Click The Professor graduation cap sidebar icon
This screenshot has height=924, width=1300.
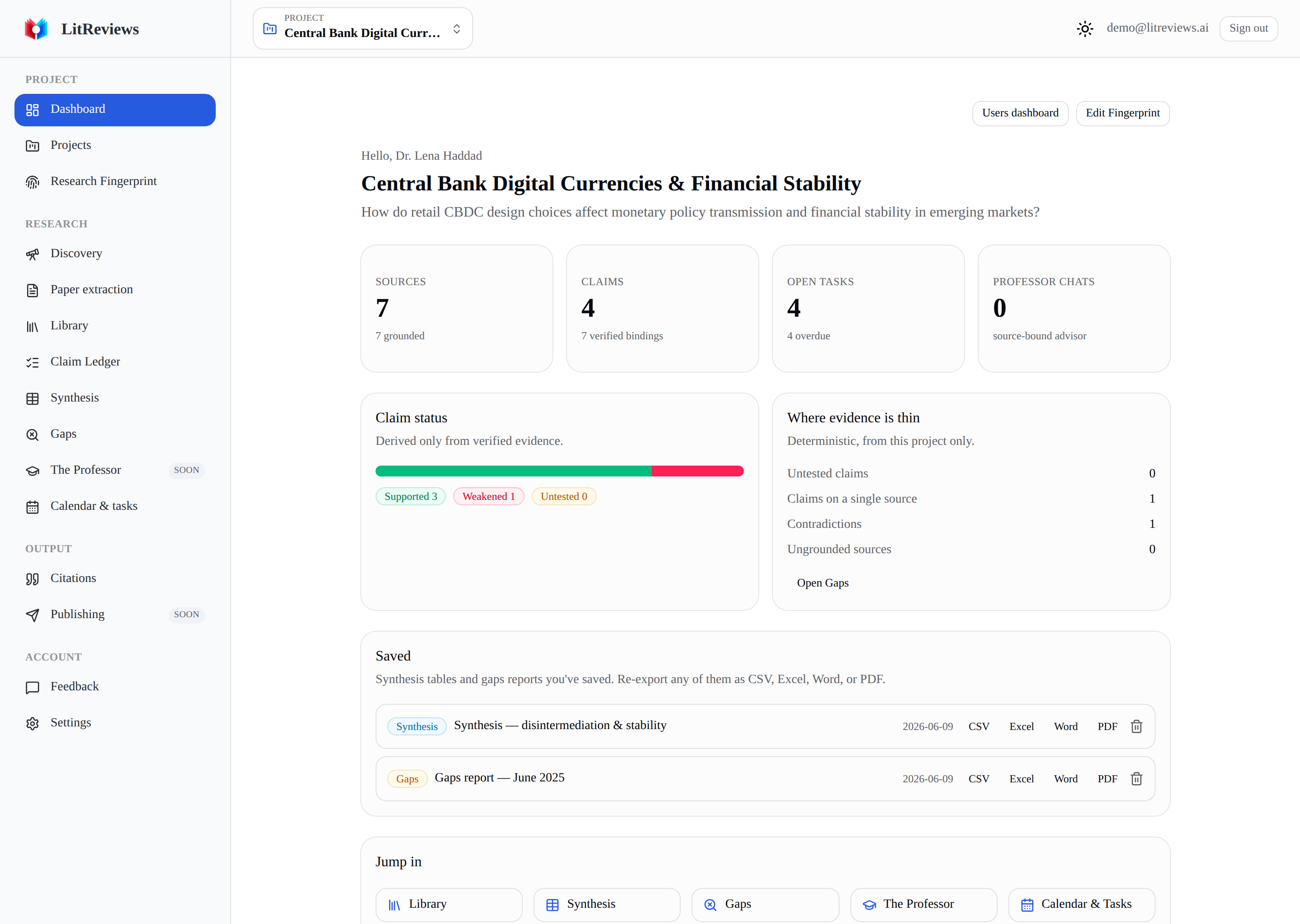point(32,471)
